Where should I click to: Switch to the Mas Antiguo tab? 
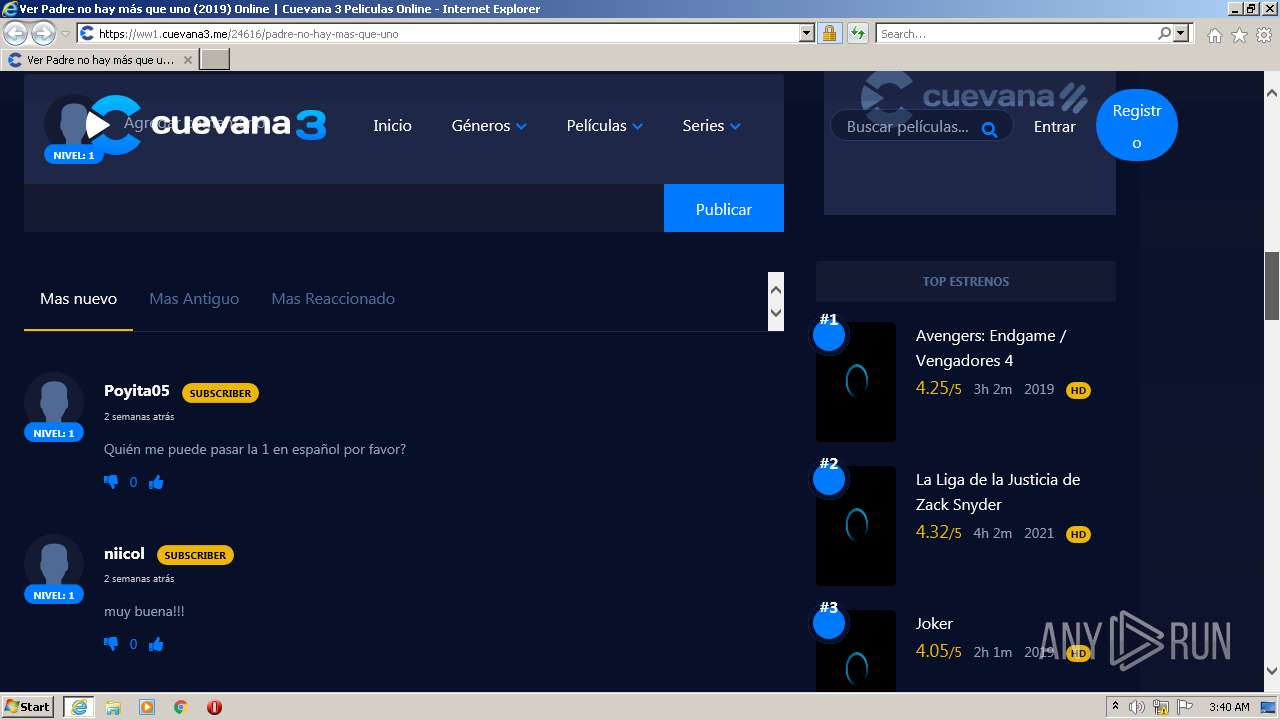(194, 299)
